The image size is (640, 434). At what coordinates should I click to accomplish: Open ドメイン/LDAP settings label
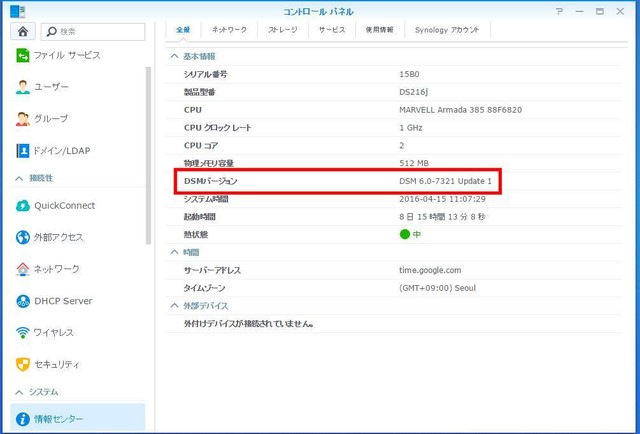click(x=62, y=151)
